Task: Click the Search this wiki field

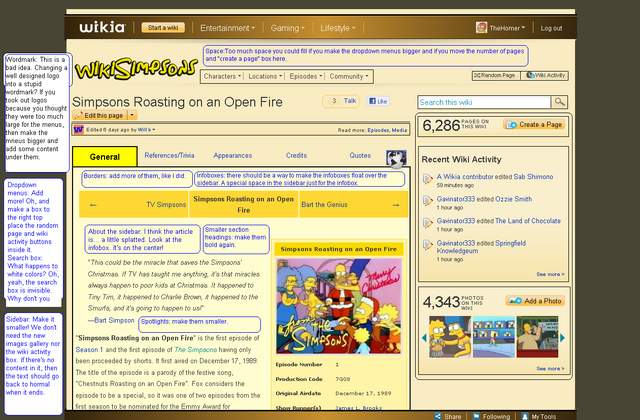Action: click(x=484, y=102)
